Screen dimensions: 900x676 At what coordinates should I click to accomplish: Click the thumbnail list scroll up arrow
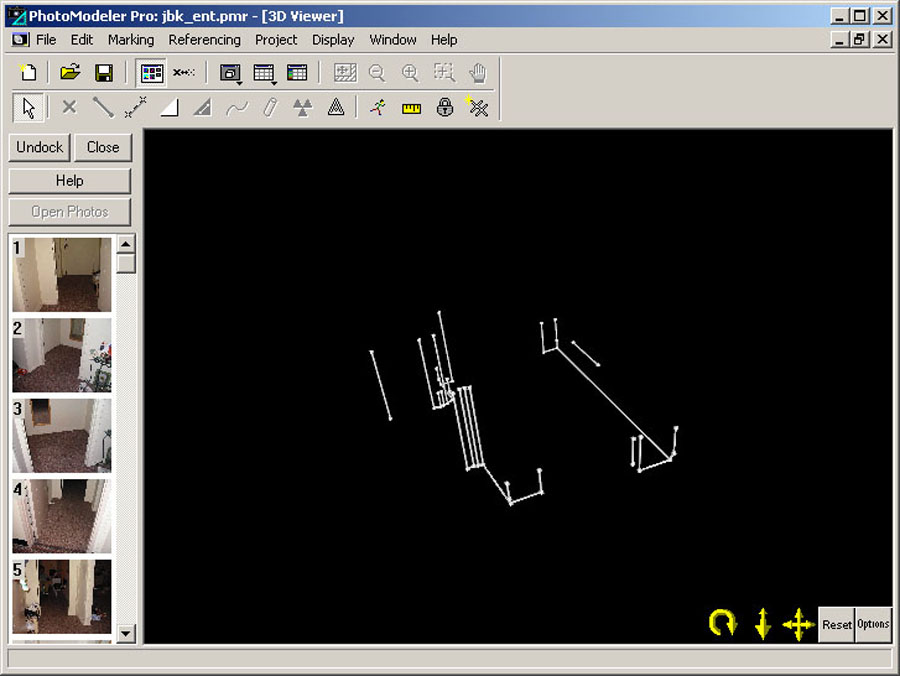tap(126, 244)
